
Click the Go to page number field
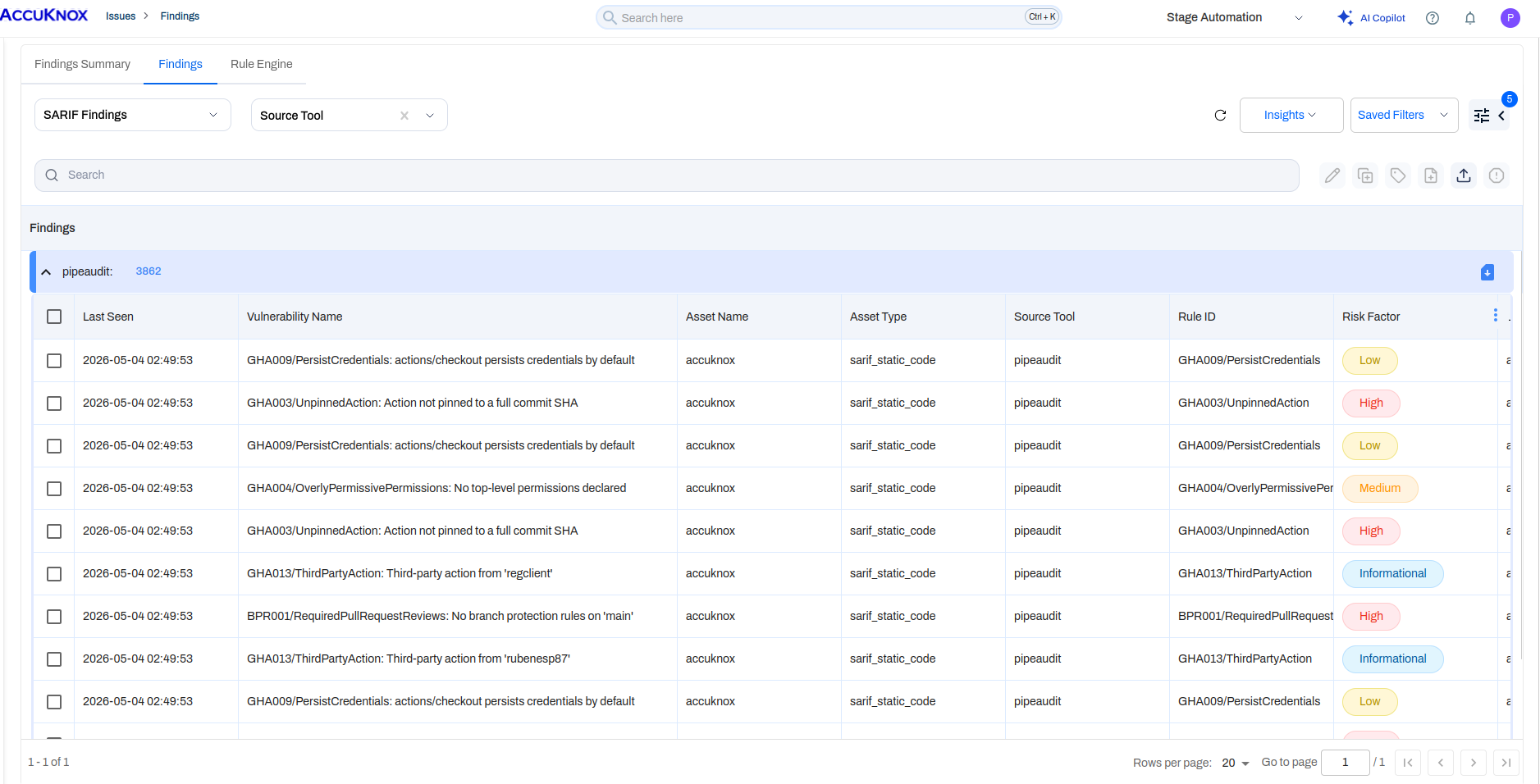coord(1346,763)
